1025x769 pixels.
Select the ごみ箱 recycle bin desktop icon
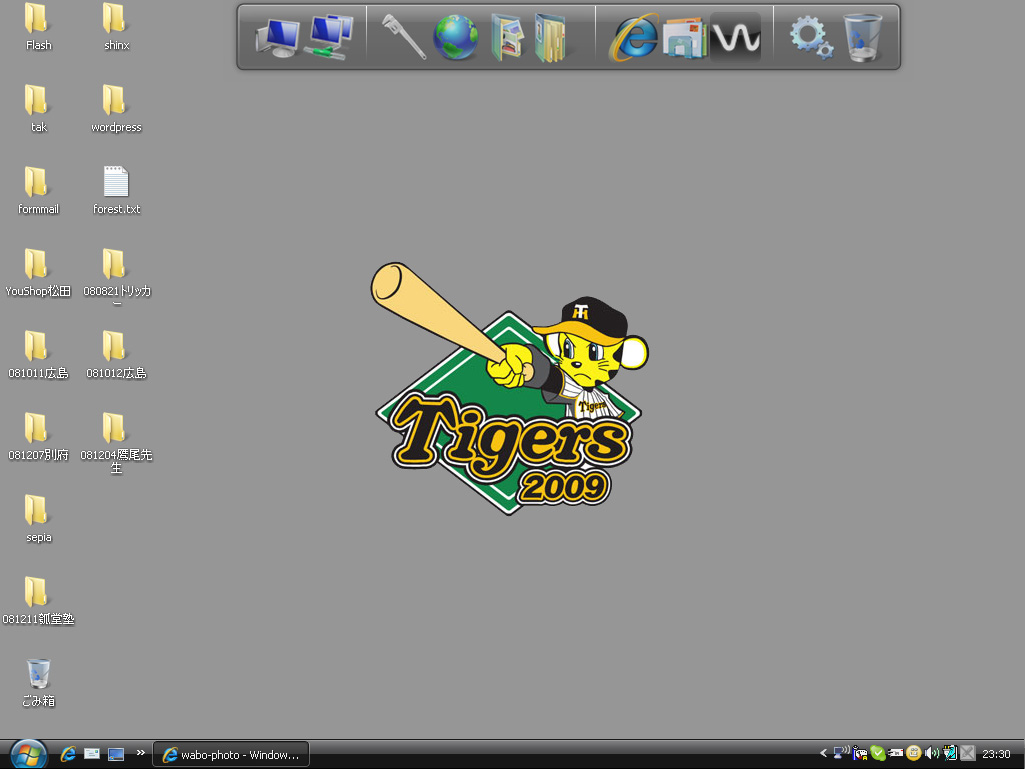(39, 683)
